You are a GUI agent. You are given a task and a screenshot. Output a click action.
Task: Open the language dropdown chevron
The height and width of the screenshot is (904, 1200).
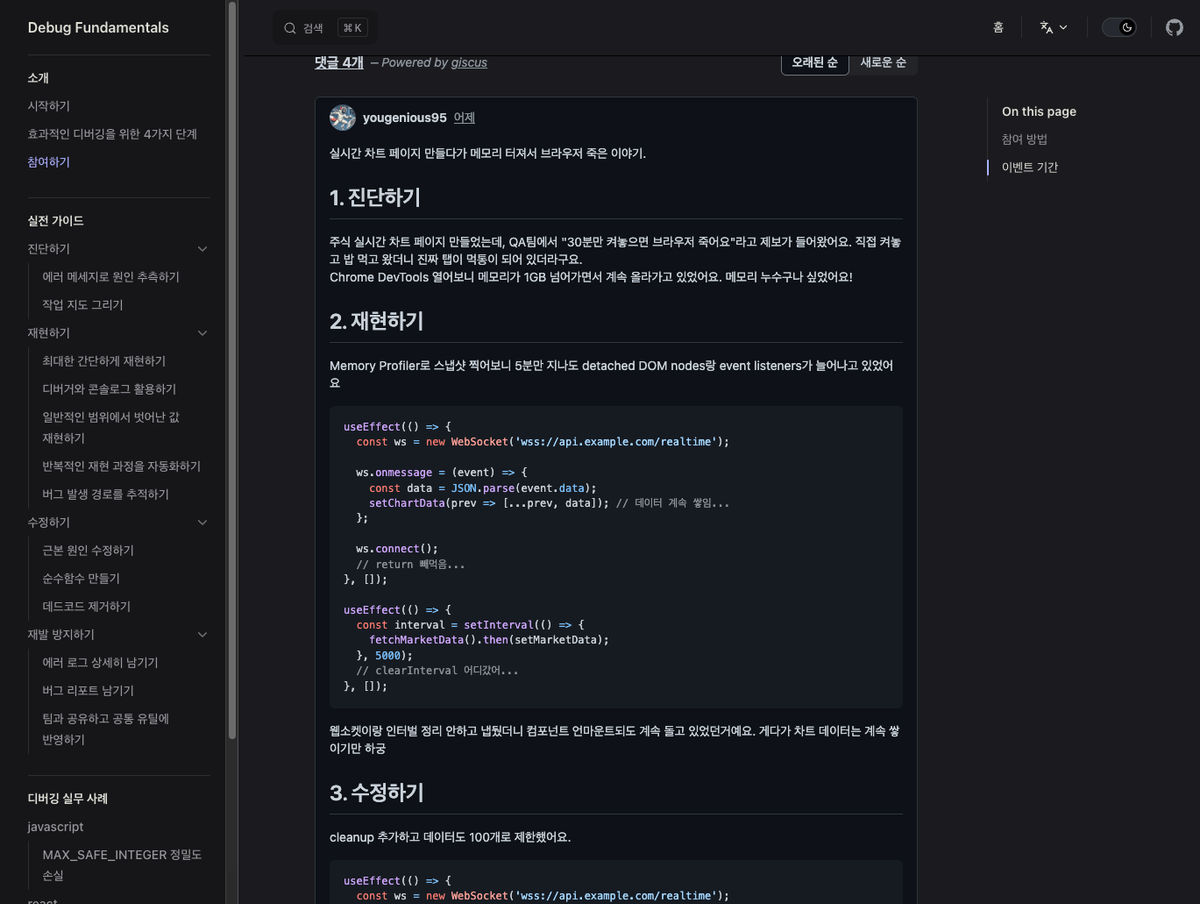[1063, 27]
